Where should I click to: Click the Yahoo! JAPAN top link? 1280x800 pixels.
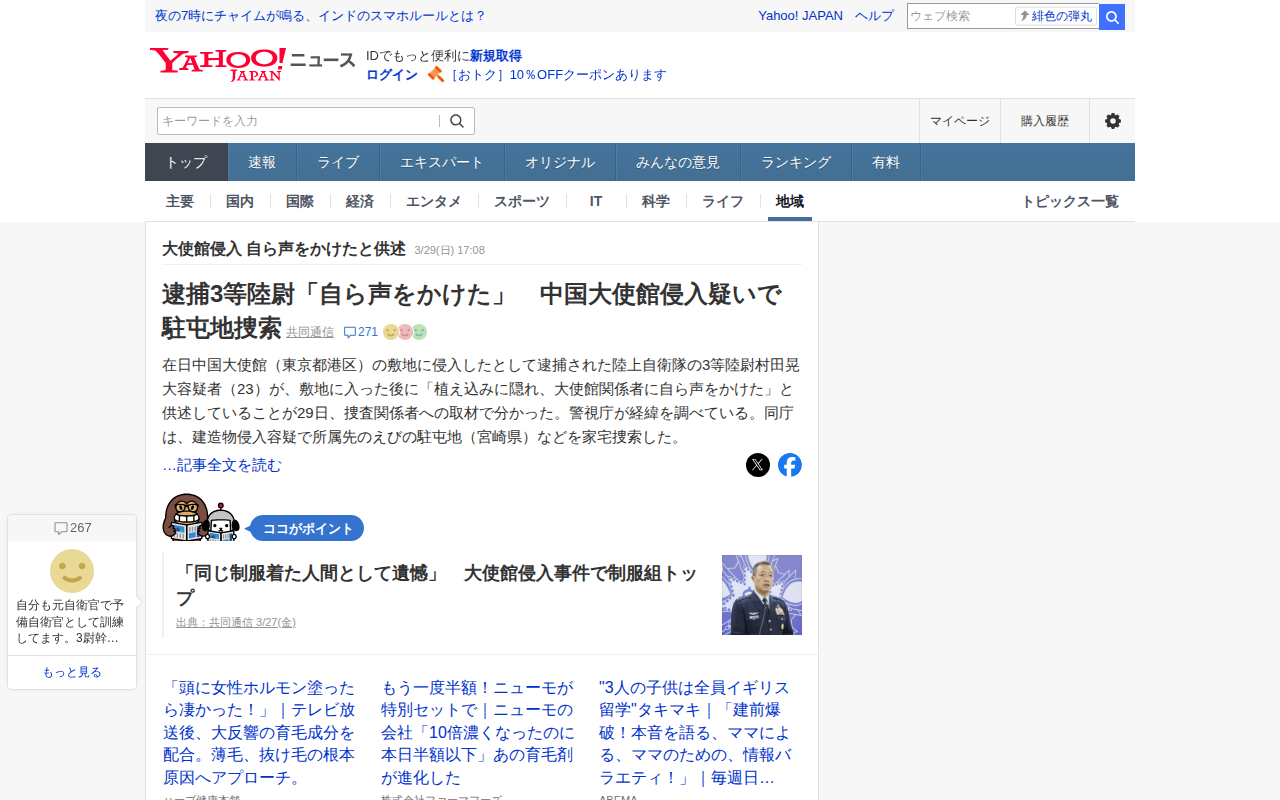[x=800, y=16]
